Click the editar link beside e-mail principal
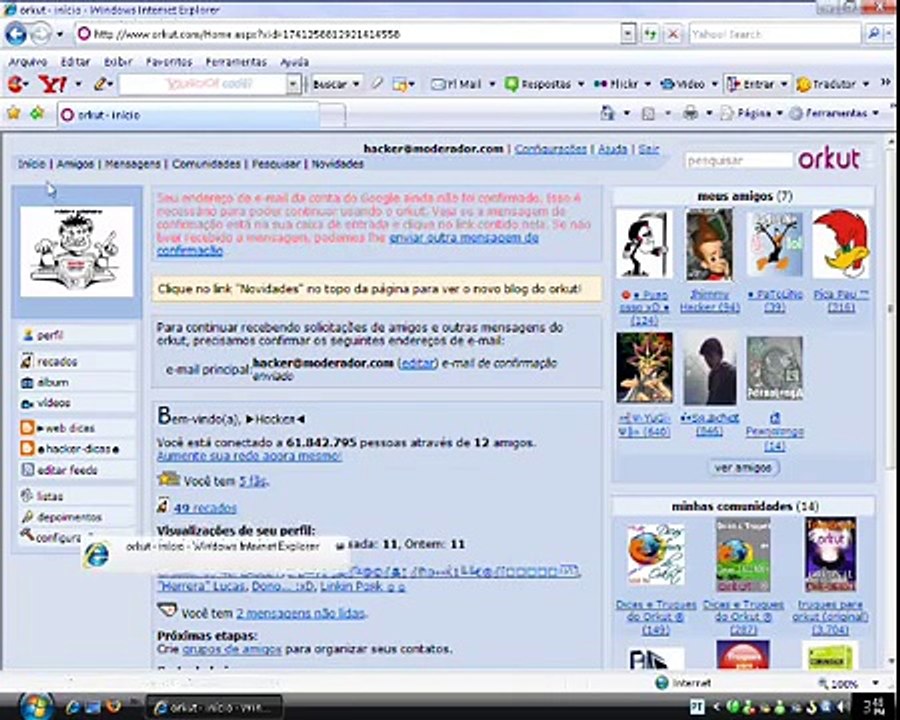Viewport: 900px width, 720px height. 417,363
